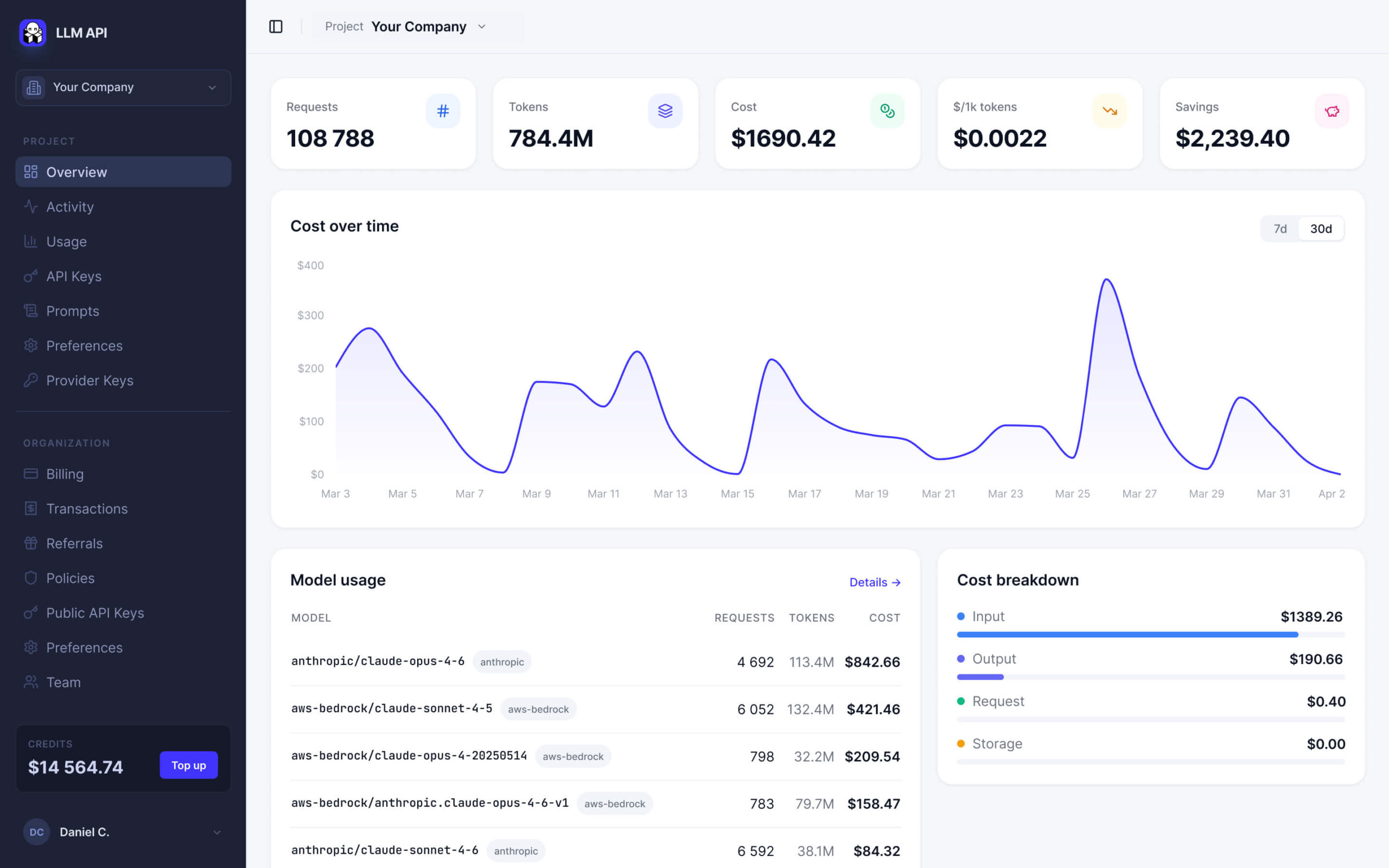This screenshot has width=1389, height=868.
Task: Go to Provider Keys section
Action: [x=90, y=380]
